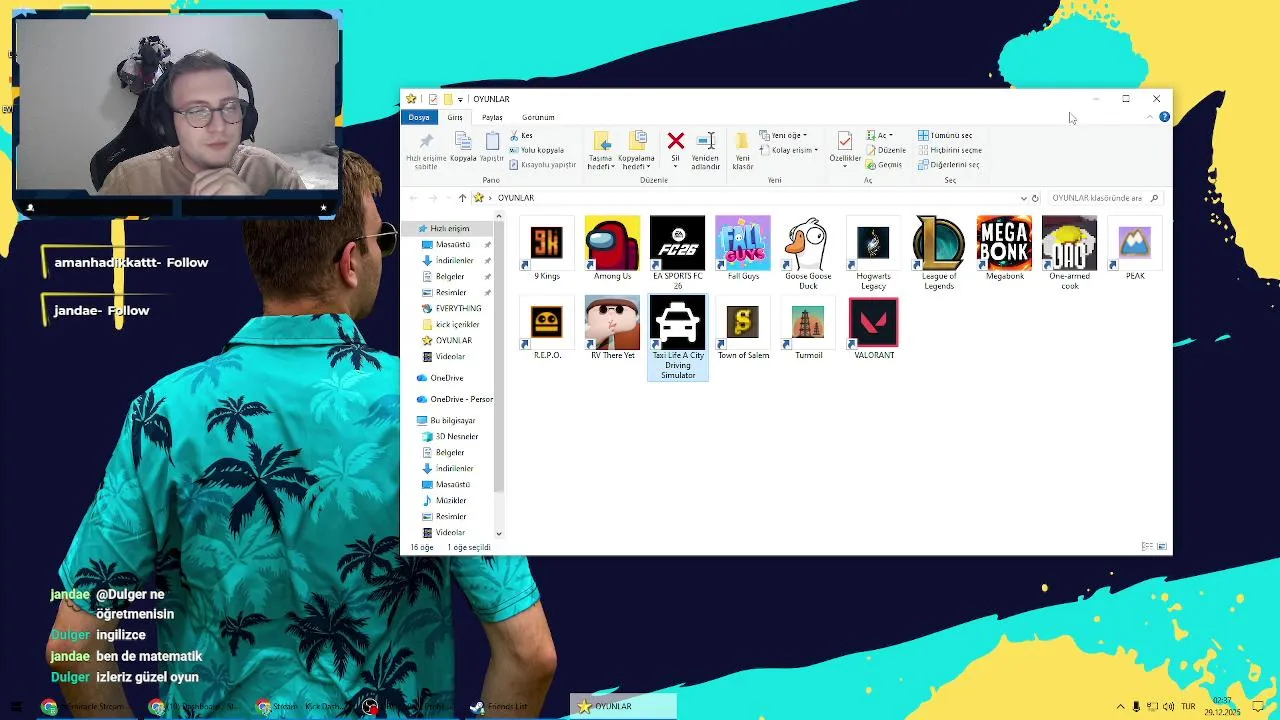Click Kısayolu yapıştır command
The height and width of the screenshot is (720, 1280).
point(542,165)
